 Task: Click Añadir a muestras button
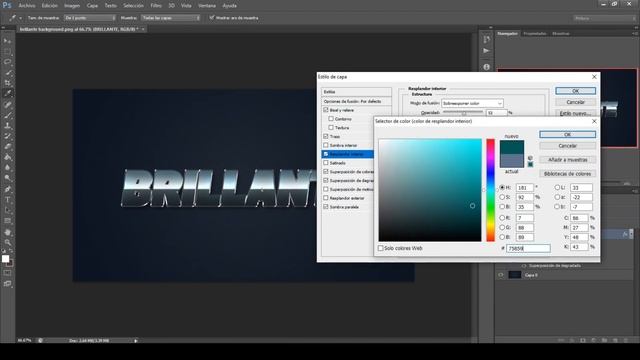[567, 160]
